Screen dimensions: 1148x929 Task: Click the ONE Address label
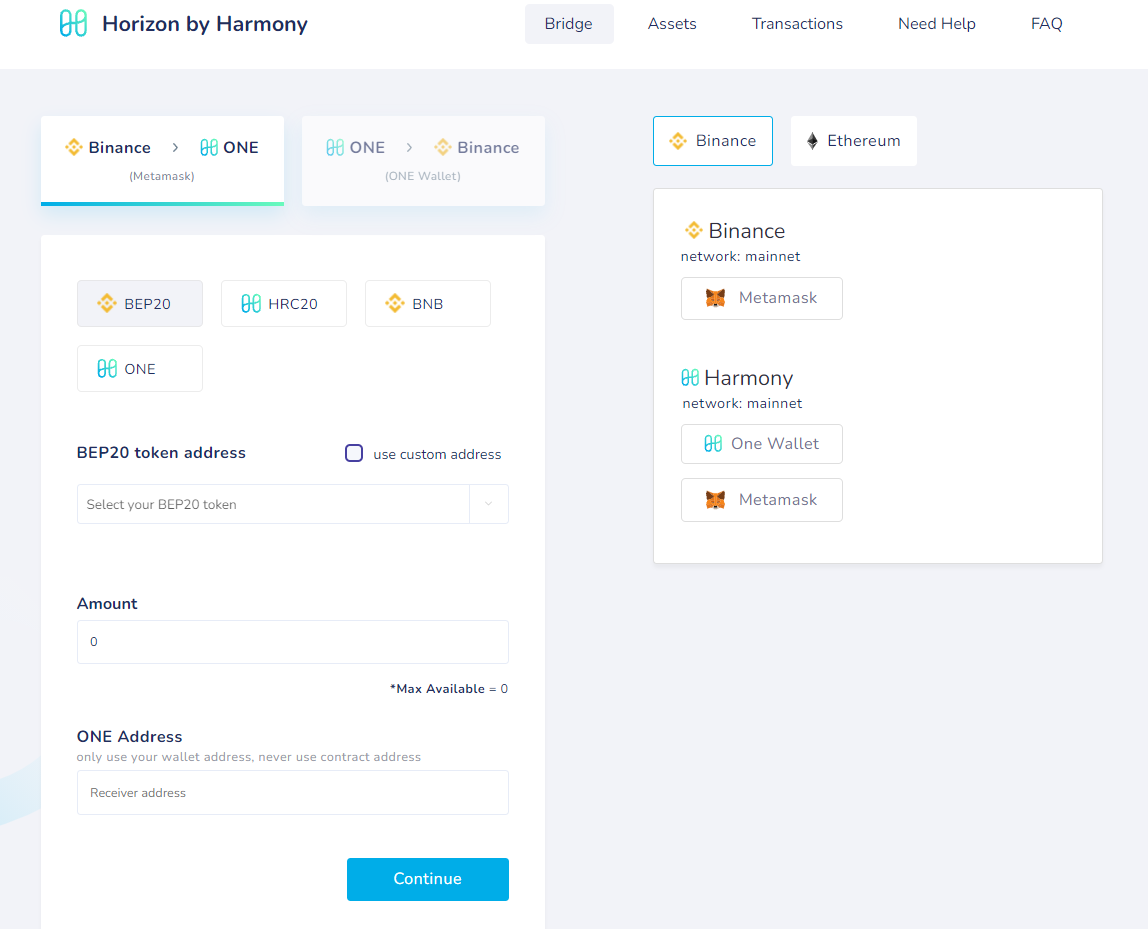point(130,736)
